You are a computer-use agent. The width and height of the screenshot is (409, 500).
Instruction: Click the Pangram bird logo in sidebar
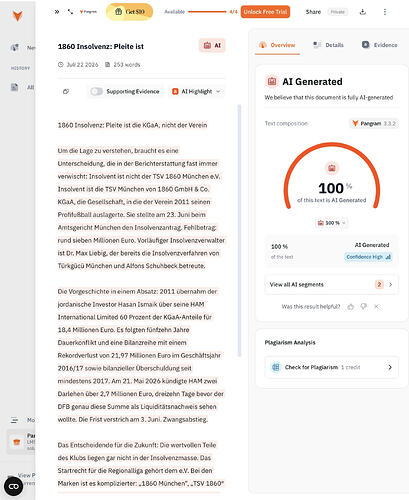point(17,15)
